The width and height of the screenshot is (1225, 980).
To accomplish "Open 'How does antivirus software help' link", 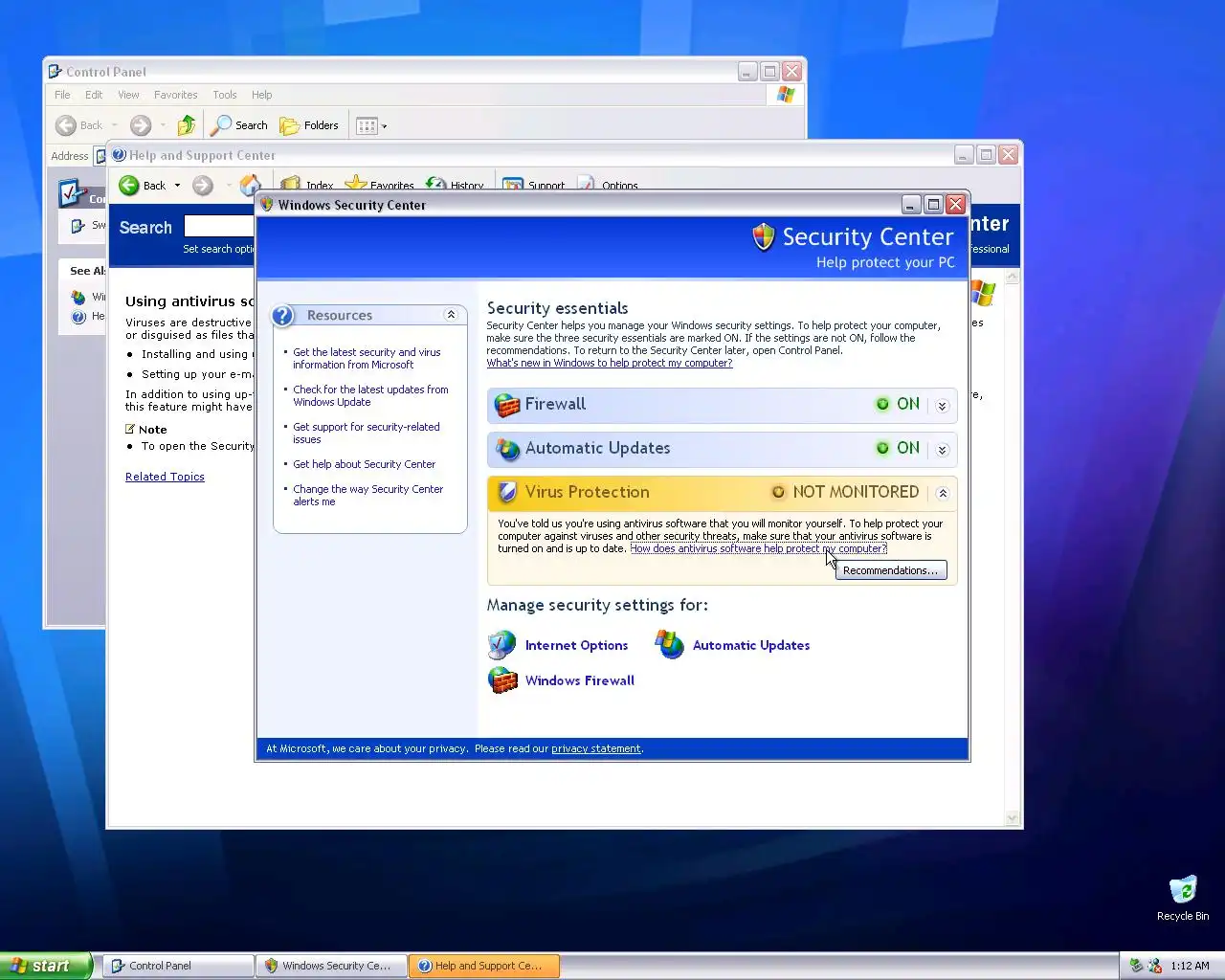I will (x=758, y=548).
